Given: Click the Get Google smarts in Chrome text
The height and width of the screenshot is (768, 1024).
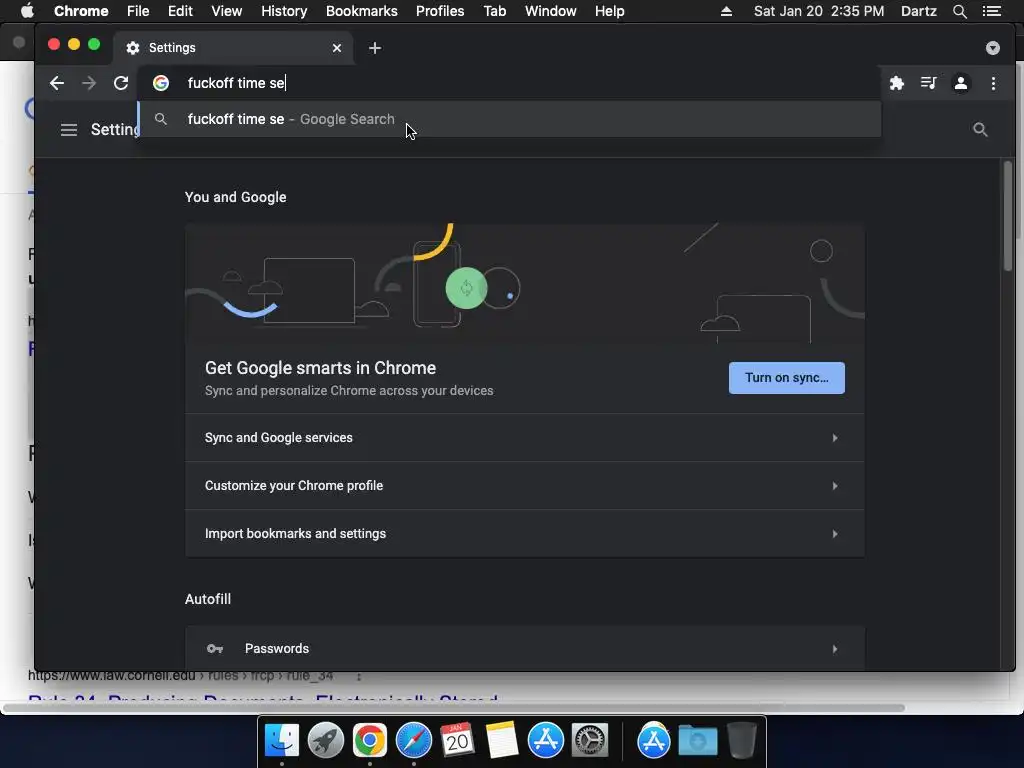Looking at the screenshot, I should (x=320, y=368).
